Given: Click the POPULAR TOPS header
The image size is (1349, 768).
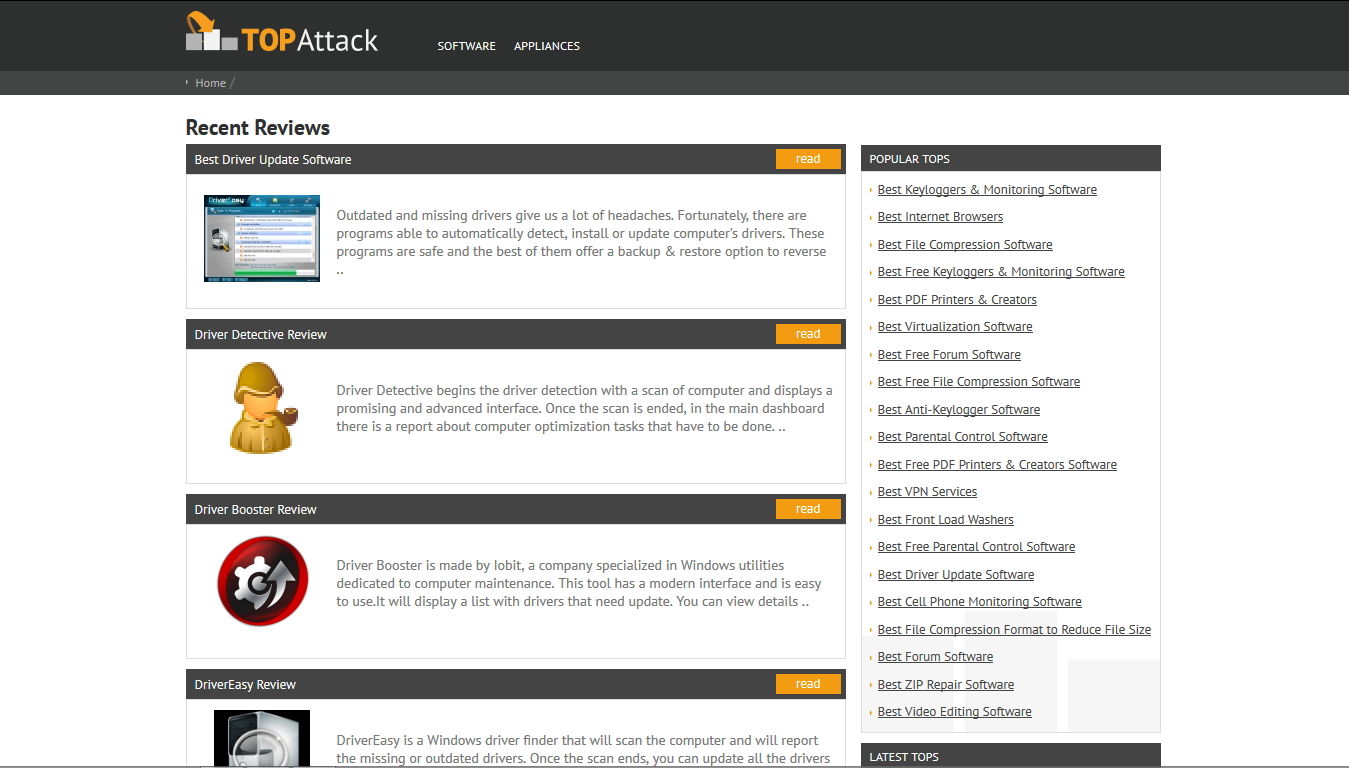Looking at the screenshot, I should (x=1010, y=159).
